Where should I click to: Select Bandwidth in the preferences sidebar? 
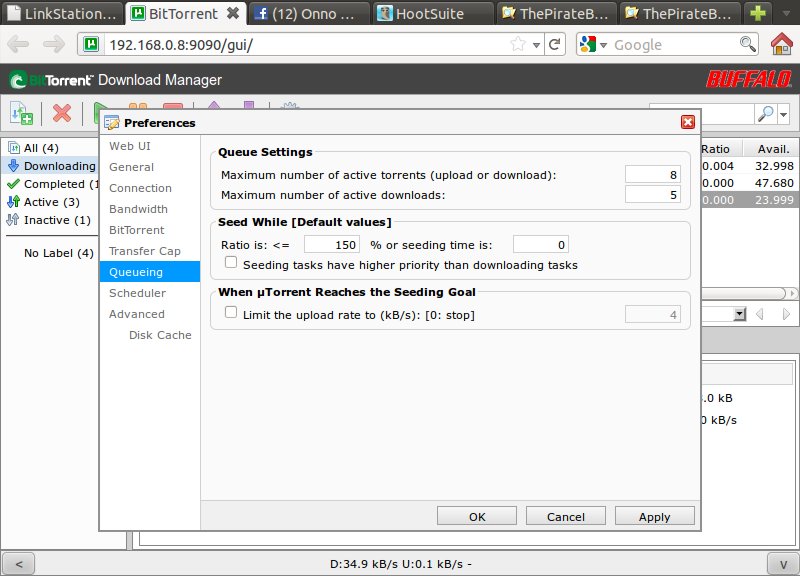(138, 209)
